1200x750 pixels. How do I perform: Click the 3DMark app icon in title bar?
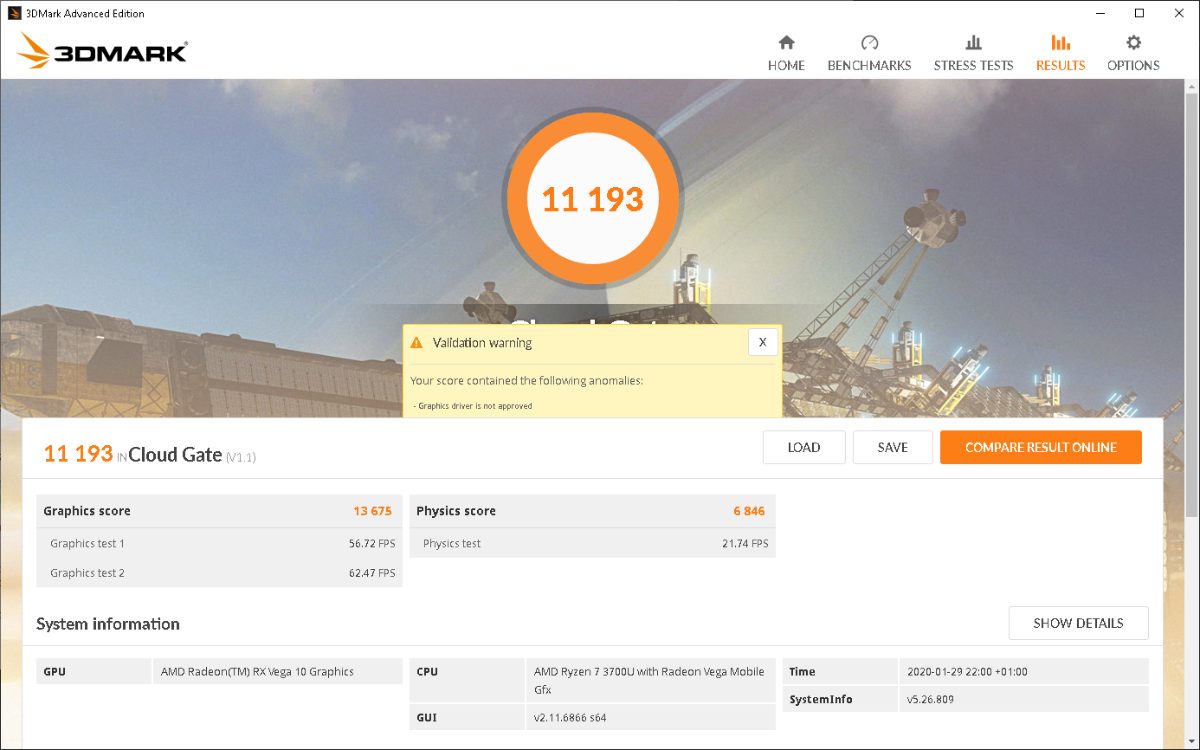click(x=12, y=13)
